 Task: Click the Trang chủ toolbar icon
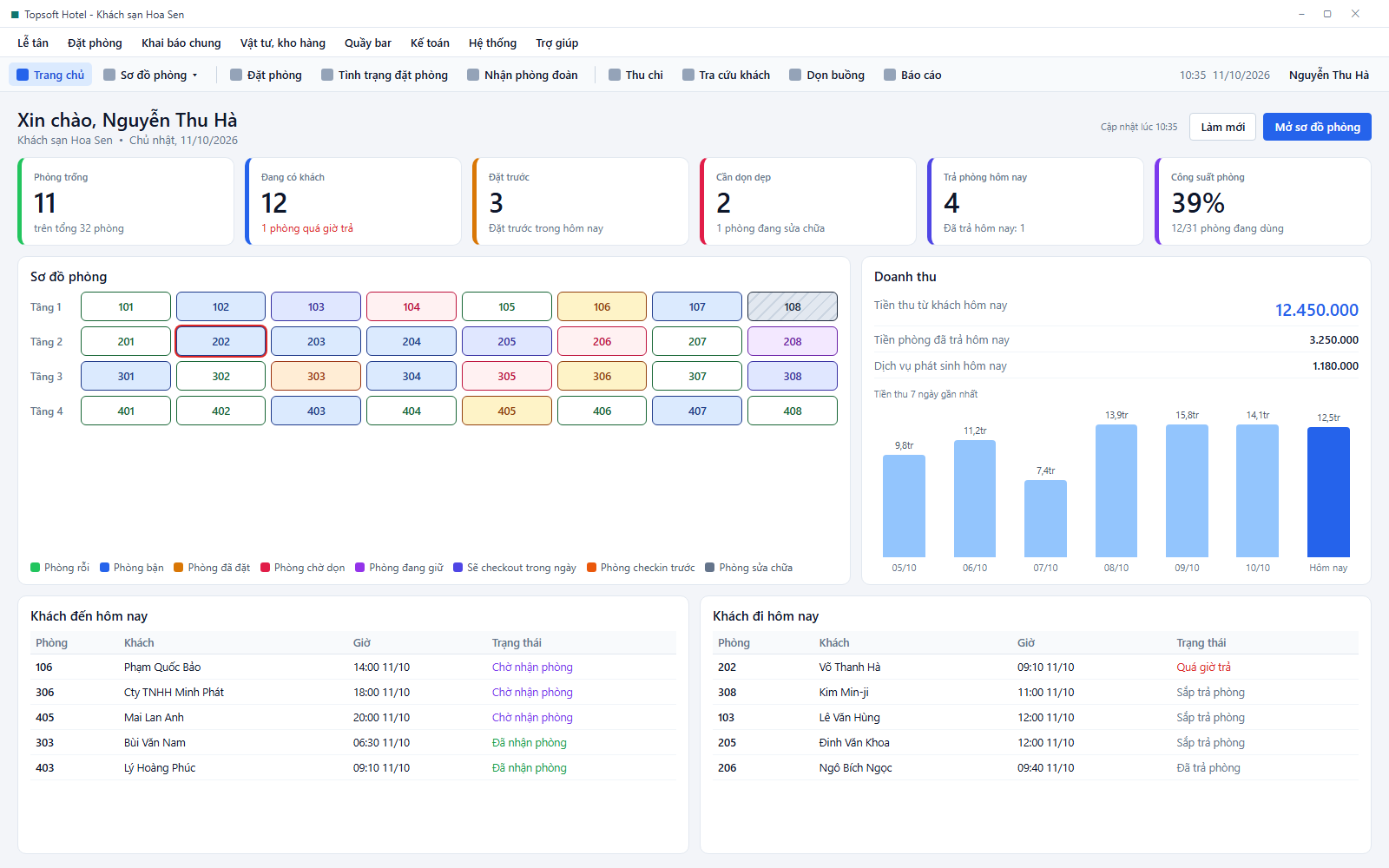tap(23, 75)
